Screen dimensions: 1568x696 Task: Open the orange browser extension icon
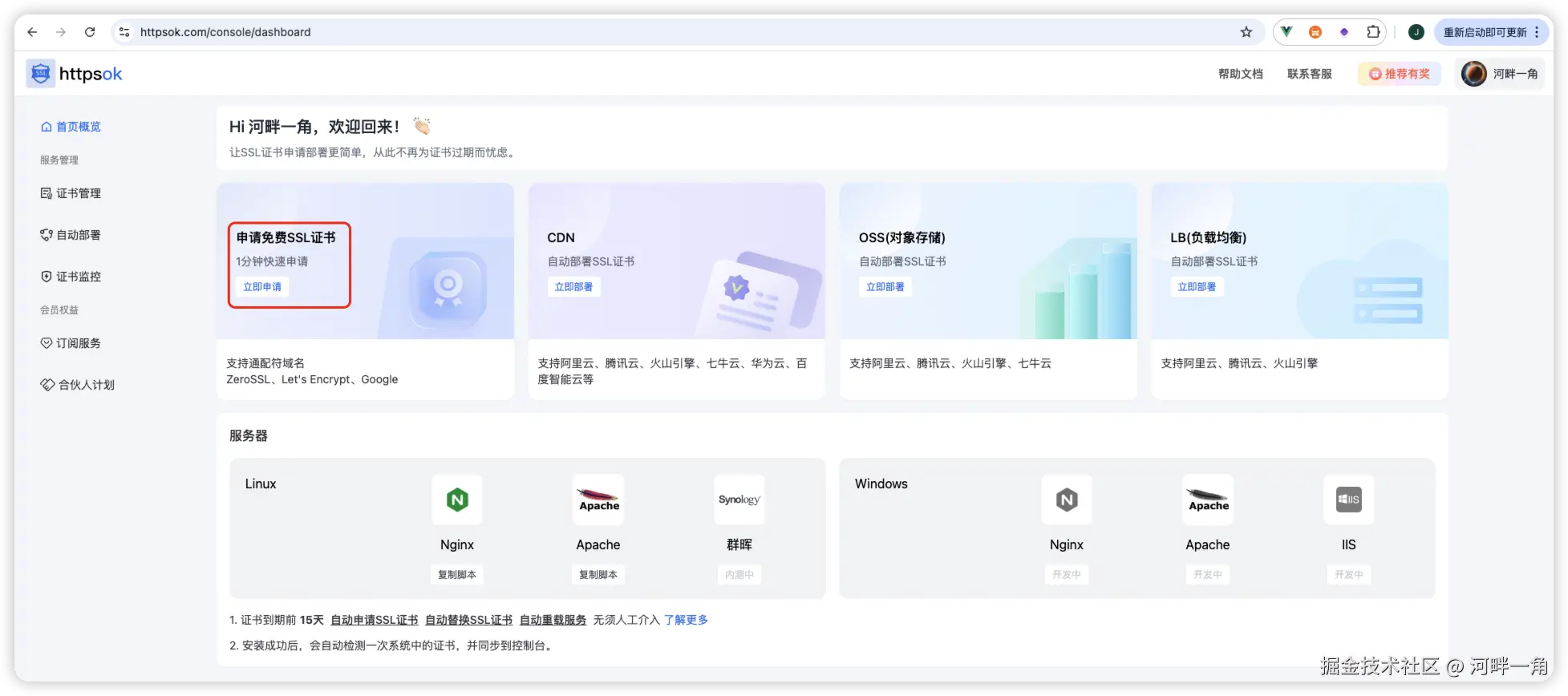[x=1315, y=32]
